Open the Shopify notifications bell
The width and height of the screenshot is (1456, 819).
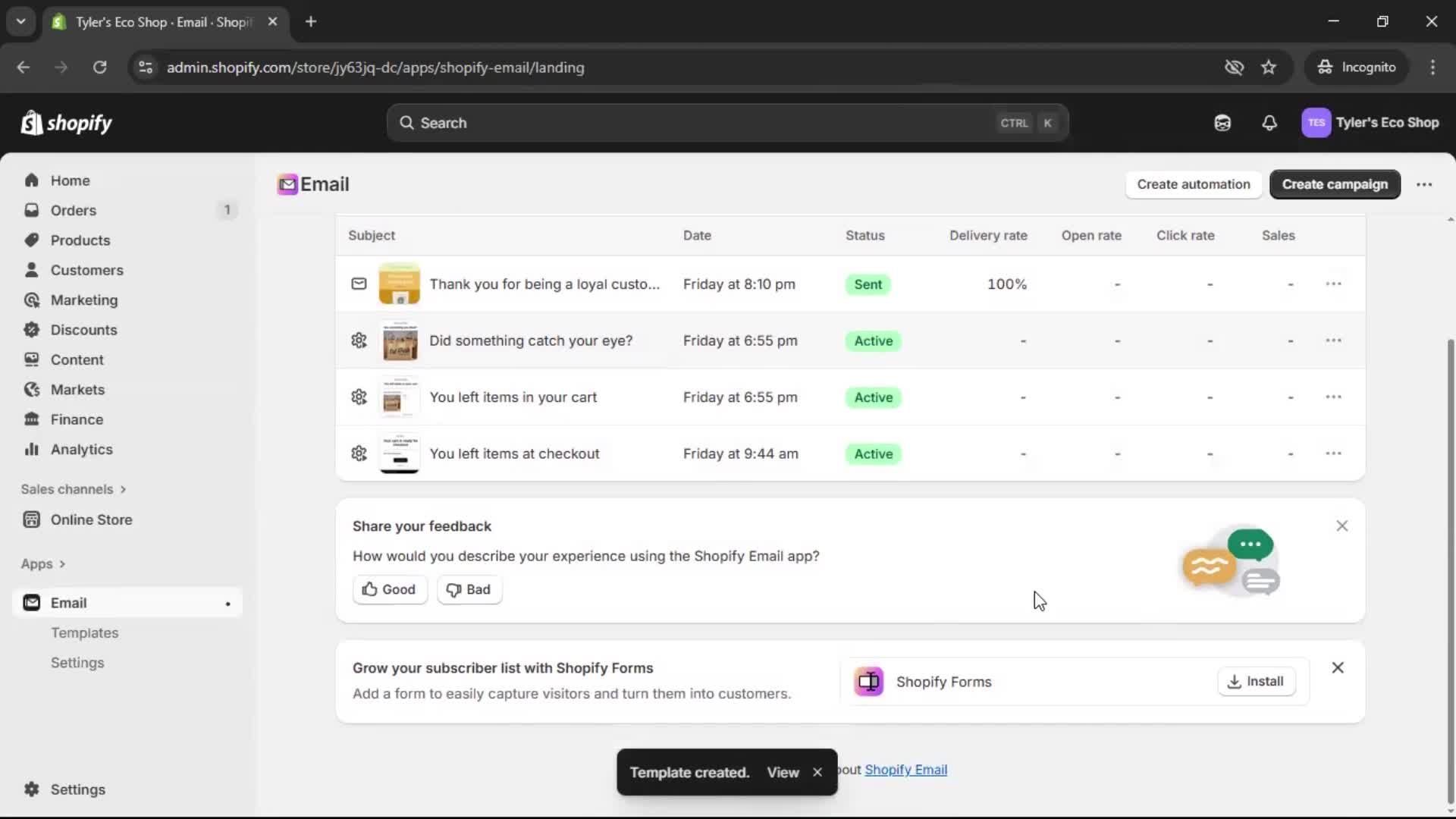(1270, 123)
